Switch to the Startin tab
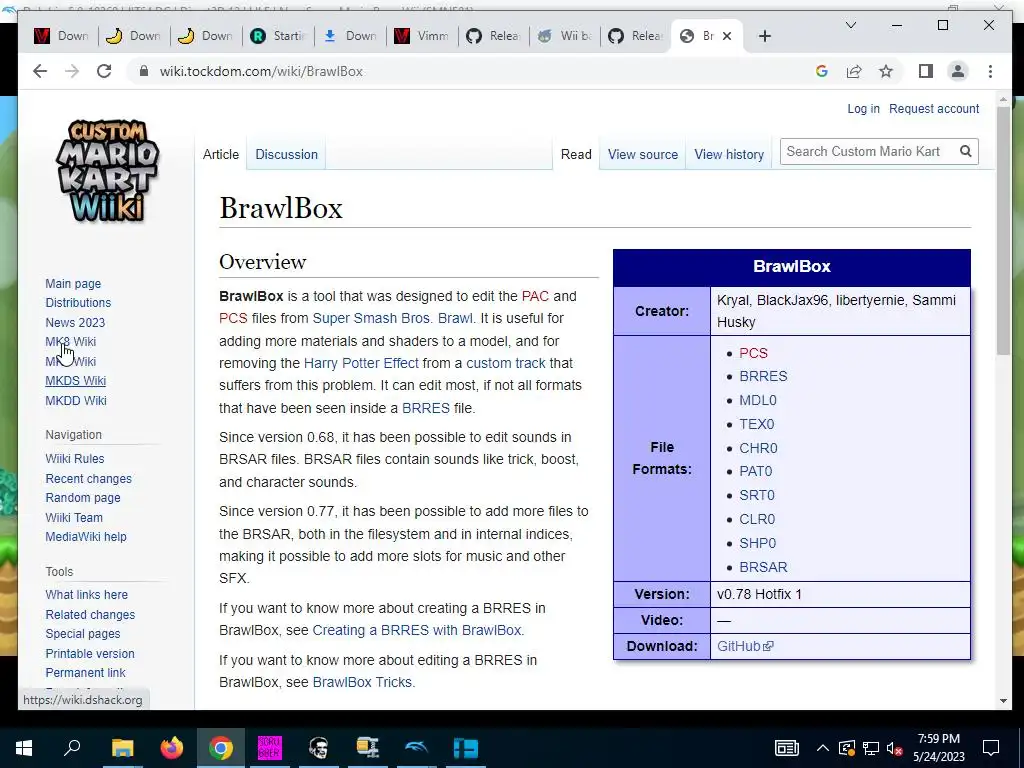1024x768 pixels. (x=278, y=37)
